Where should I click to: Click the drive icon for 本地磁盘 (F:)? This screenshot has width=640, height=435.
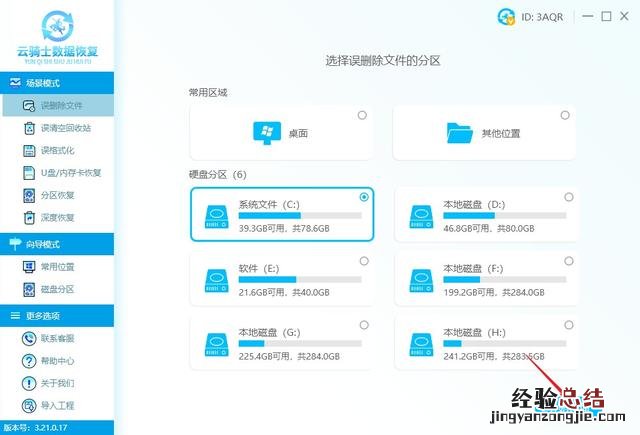point(421,281)
